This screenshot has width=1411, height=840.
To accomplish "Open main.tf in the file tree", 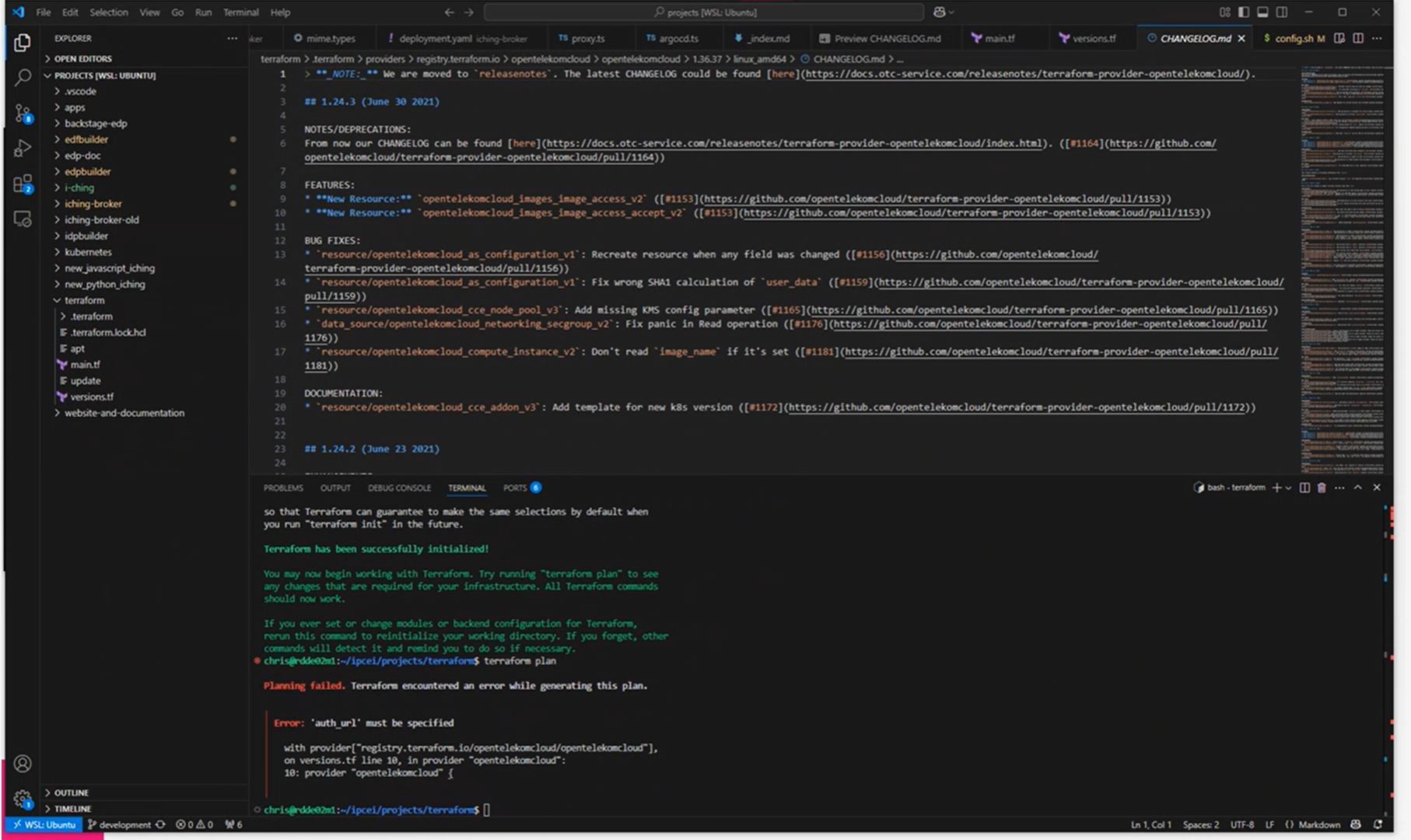I will [x=85, y=365].
